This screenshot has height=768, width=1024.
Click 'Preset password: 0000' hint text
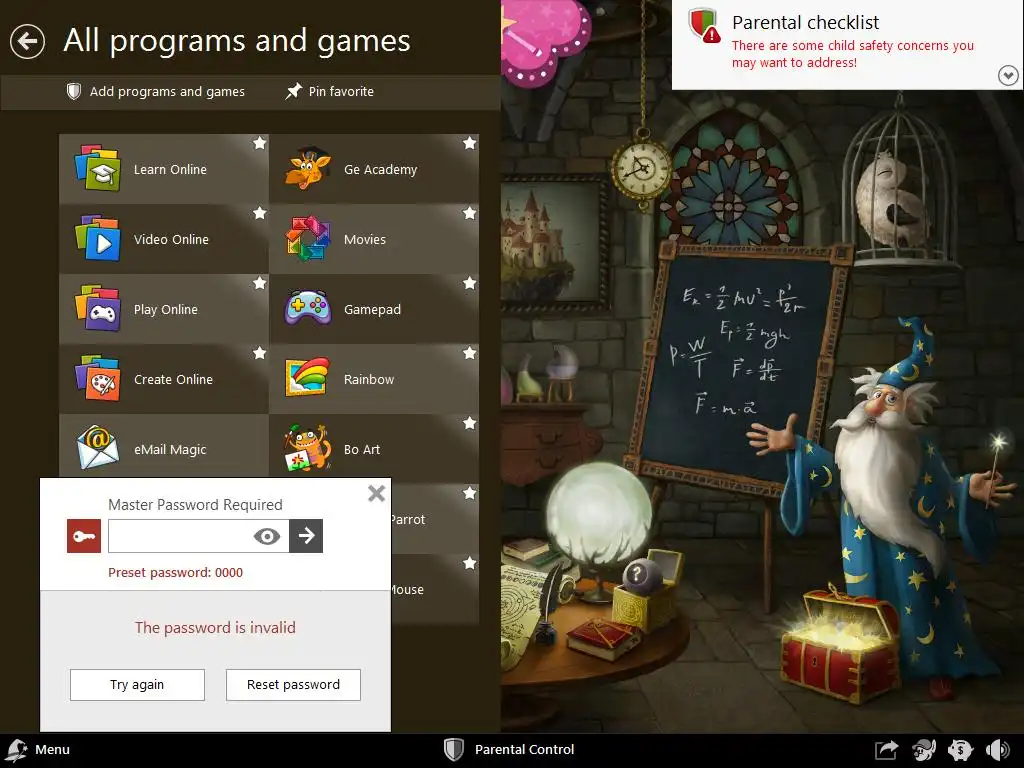(x=175, y=573)
